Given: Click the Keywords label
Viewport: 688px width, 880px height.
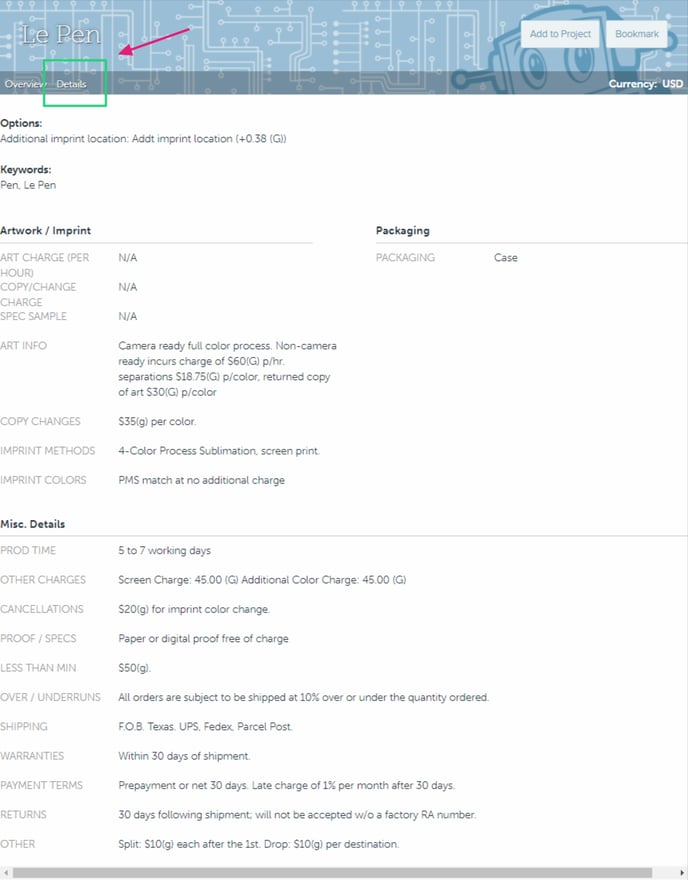Looking at the screenshot, I should click(x=25, y=170).
